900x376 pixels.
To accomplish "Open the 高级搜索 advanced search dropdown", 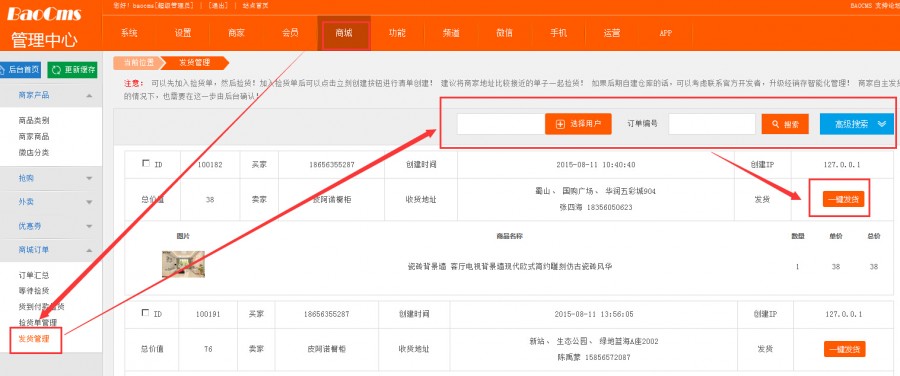I will pos(857,124).
